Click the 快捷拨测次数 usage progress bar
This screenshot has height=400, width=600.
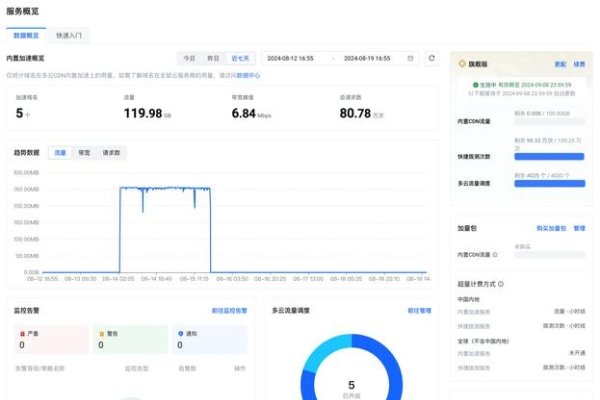click(549, 157)
